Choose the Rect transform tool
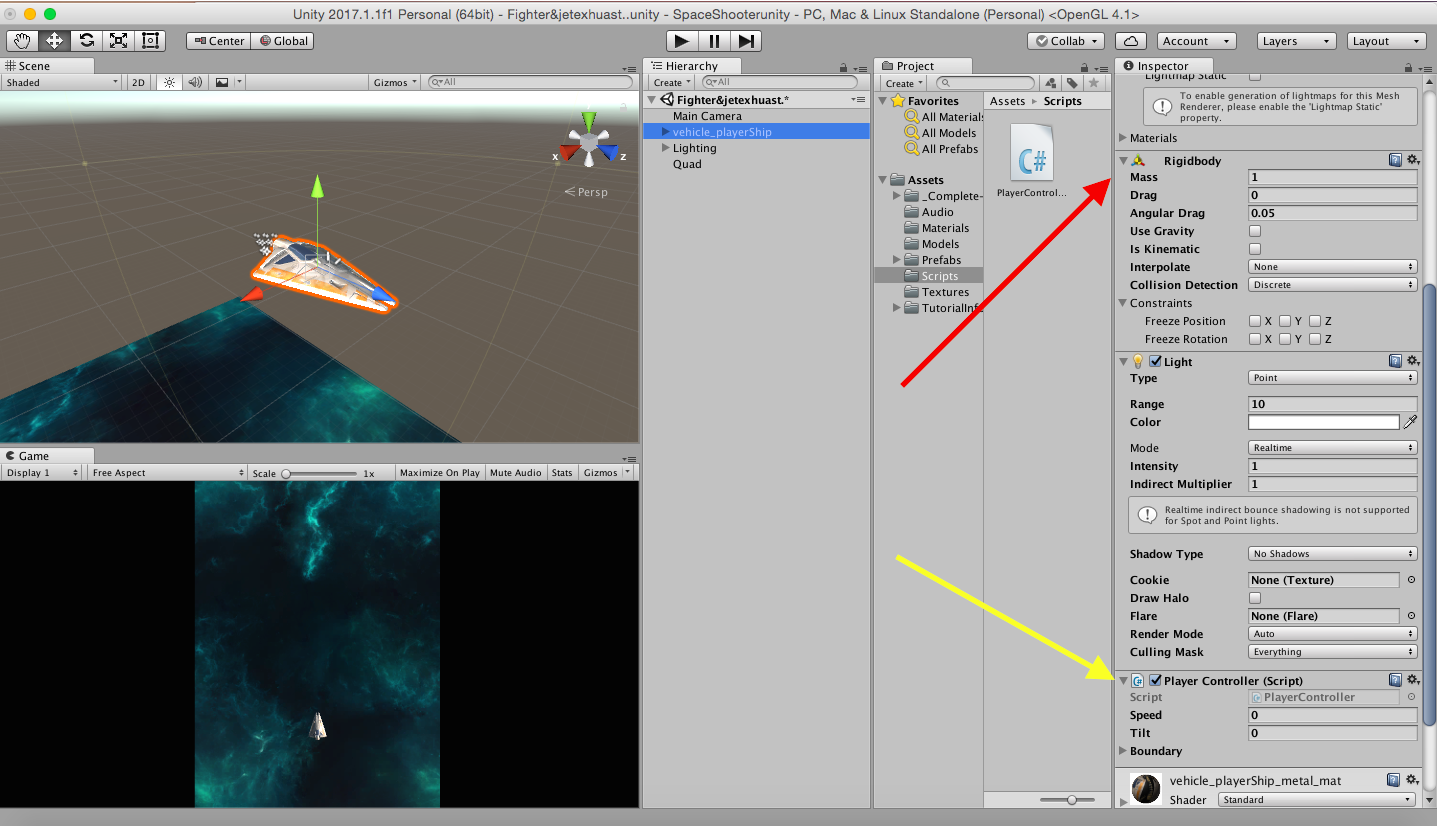The width and height of the screenshot is (1437, 826). 150,40
